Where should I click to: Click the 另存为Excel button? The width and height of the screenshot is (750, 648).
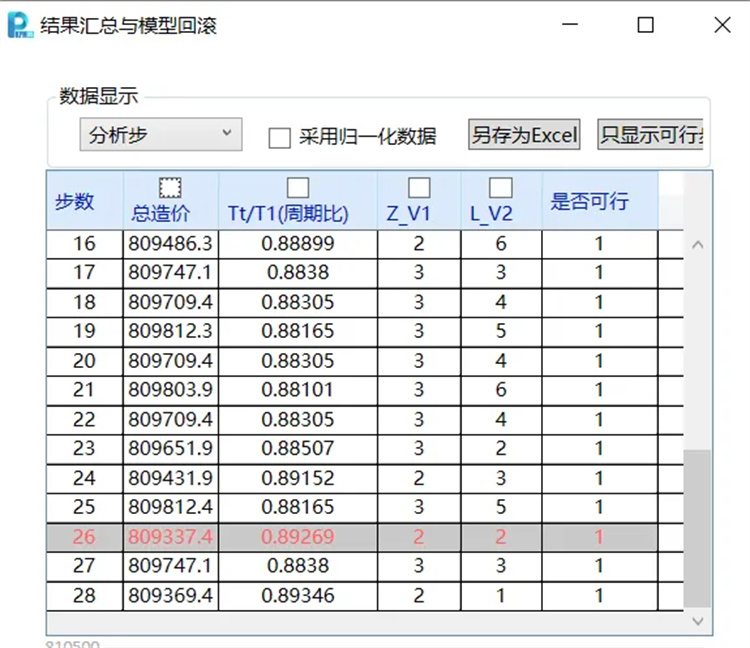click(525, 135)
